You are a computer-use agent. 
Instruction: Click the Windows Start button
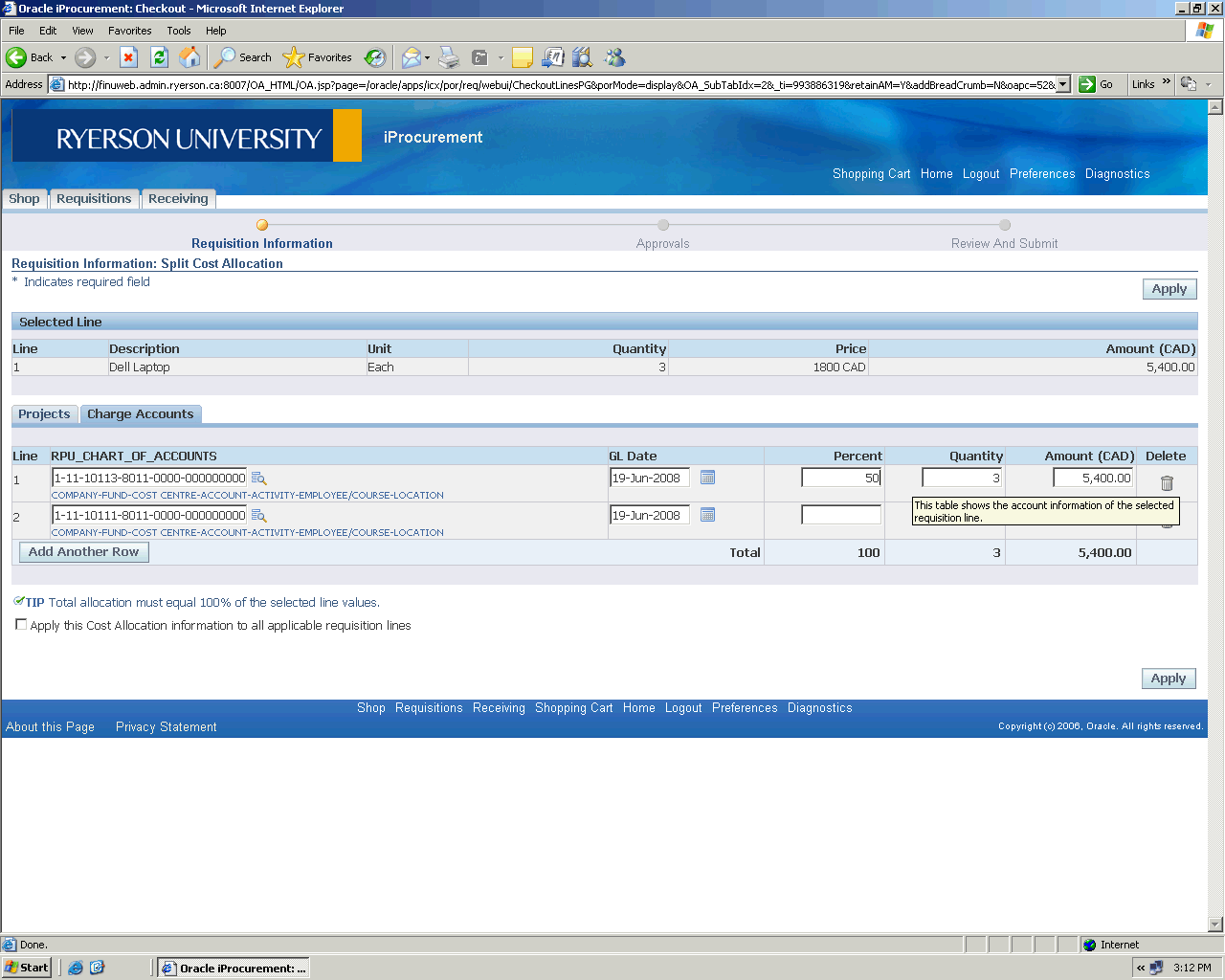click(x=26, y=968)
